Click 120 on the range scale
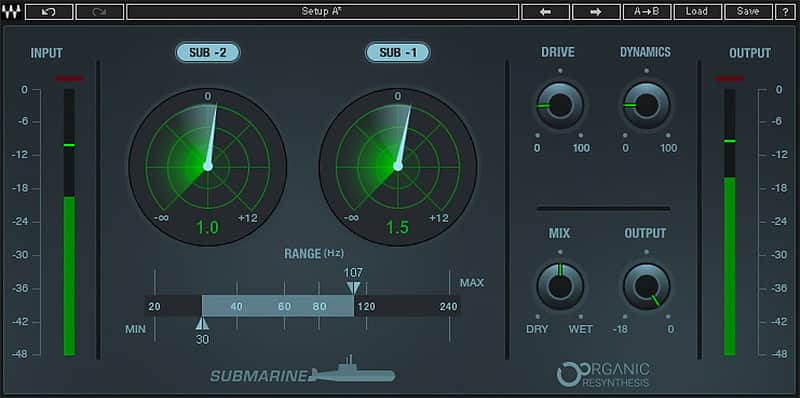This screenshot has width=800, height=398. (366, 307)
